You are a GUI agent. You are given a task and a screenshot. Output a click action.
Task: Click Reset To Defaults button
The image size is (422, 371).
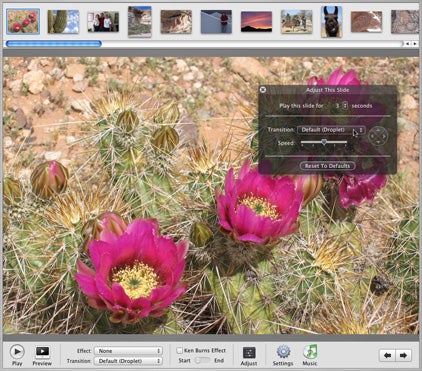327,166
